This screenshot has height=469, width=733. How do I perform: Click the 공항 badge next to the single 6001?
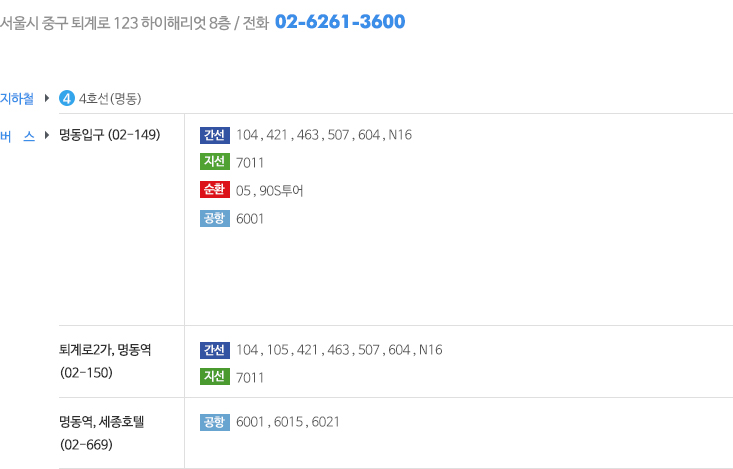click(x=215, y=218)
